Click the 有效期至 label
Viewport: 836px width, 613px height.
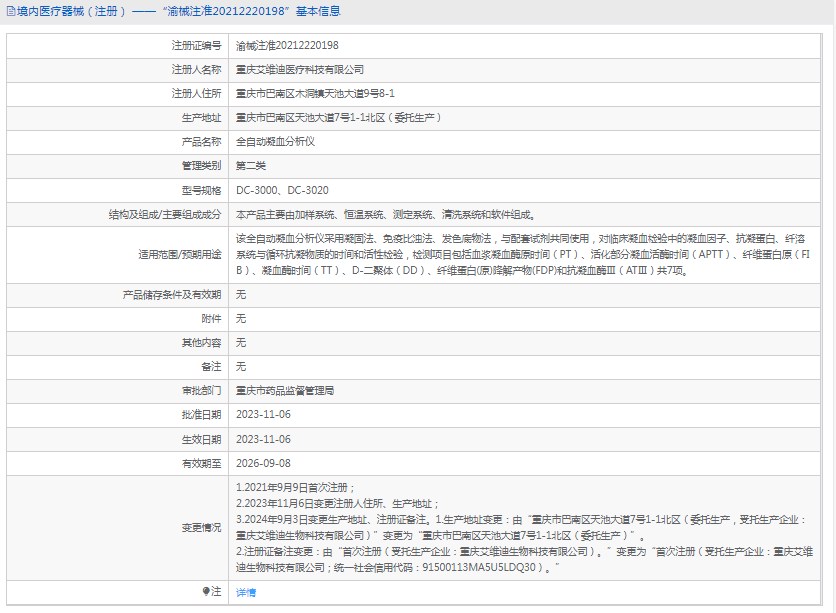(202, 463)
